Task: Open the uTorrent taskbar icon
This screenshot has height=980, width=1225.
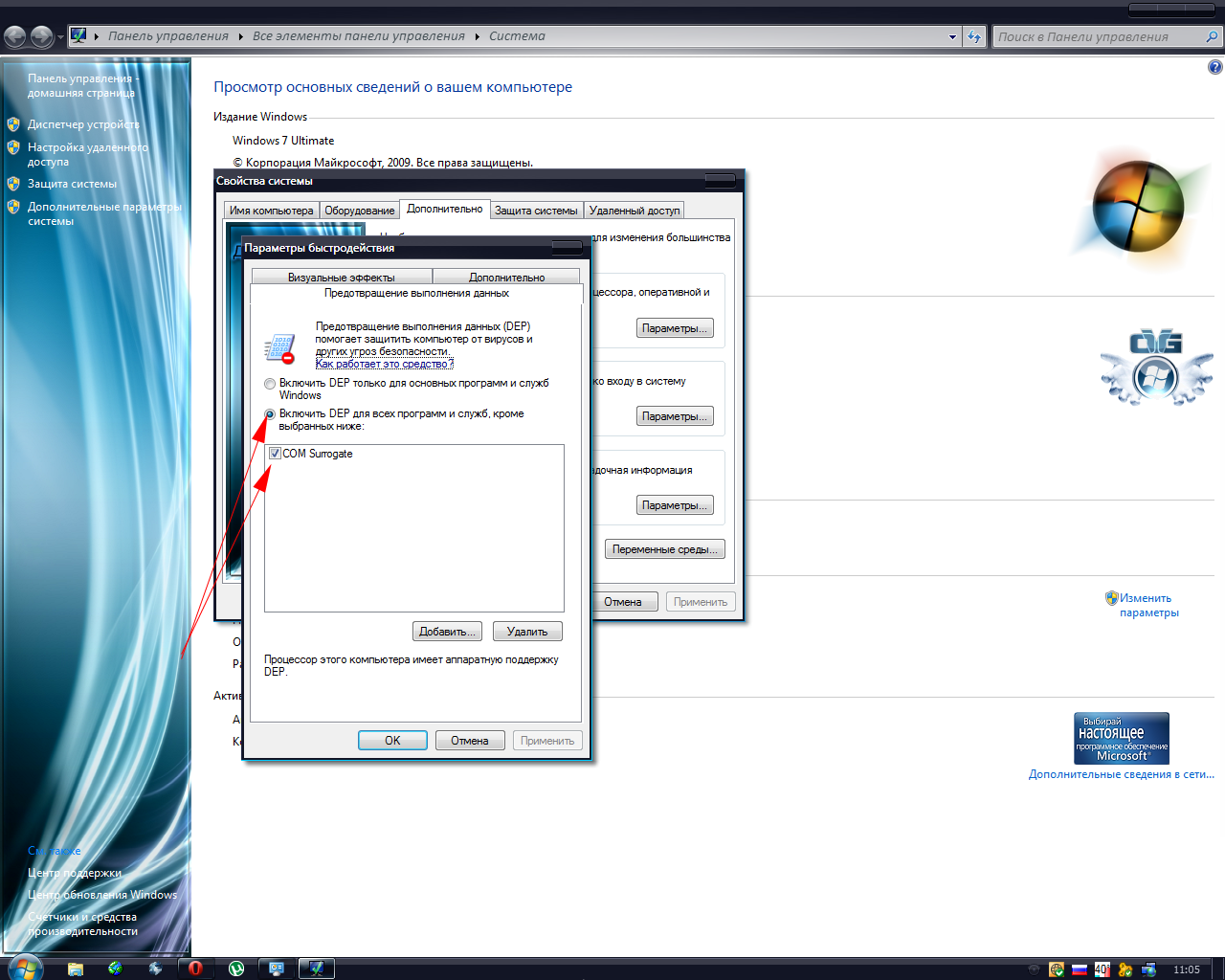Action: 236,969
